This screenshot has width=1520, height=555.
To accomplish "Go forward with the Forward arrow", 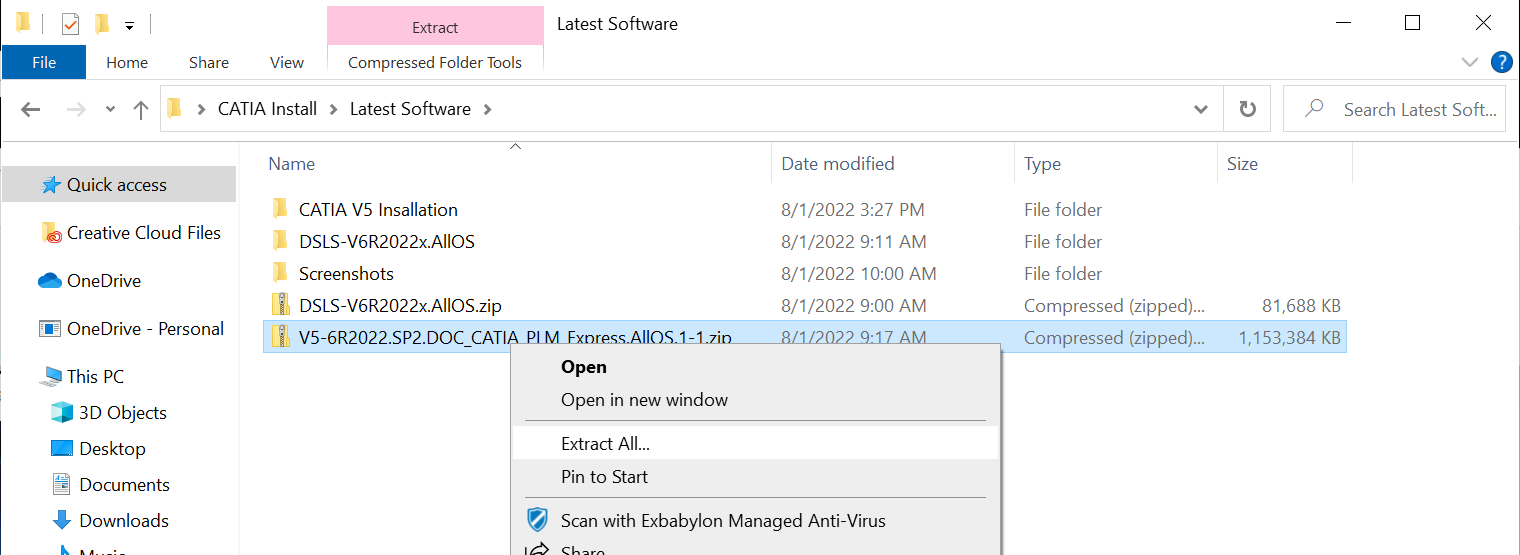I will pos(76,110).
